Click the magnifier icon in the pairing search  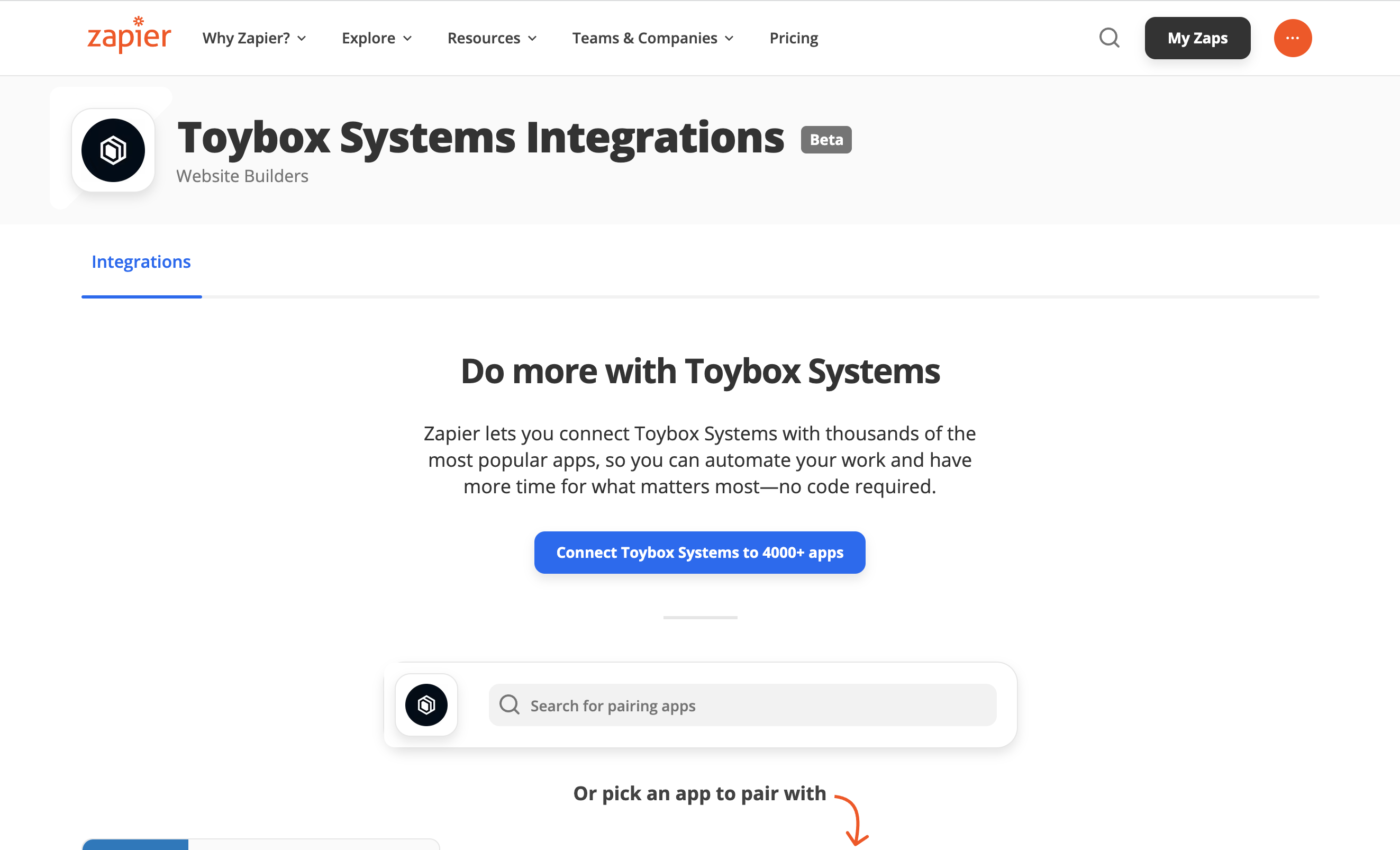tap(509, 704)
